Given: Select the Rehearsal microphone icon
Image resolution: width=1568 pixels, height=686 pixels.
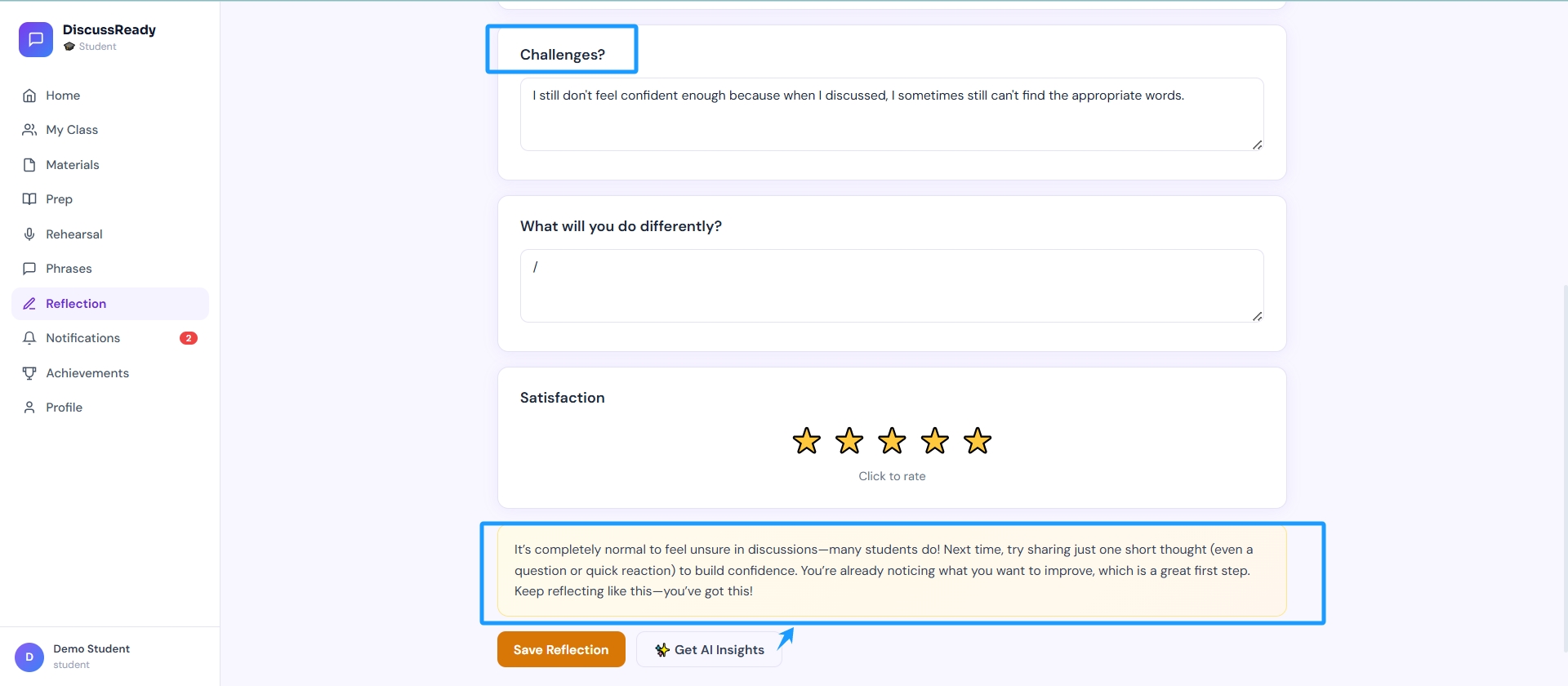Looking at the screenshot, I should point(29,234).
